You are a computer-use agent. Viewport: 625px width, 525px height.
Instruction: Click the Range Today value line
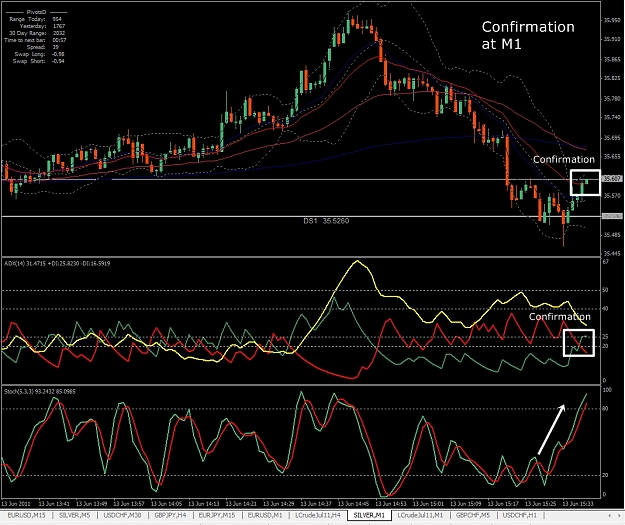[35, 19]
